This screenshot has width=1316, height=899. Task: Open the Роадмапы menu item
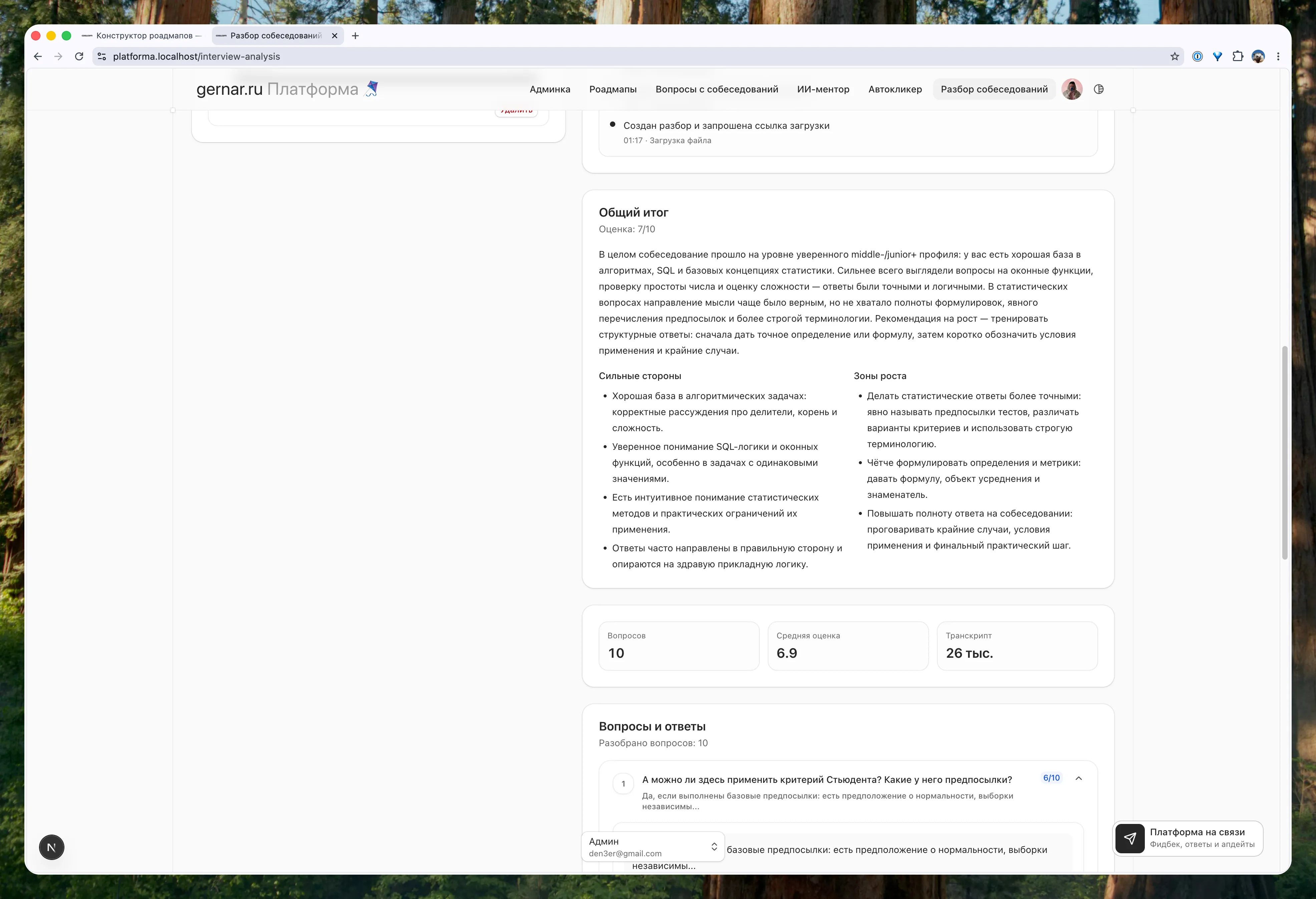(x=613, y=89)
